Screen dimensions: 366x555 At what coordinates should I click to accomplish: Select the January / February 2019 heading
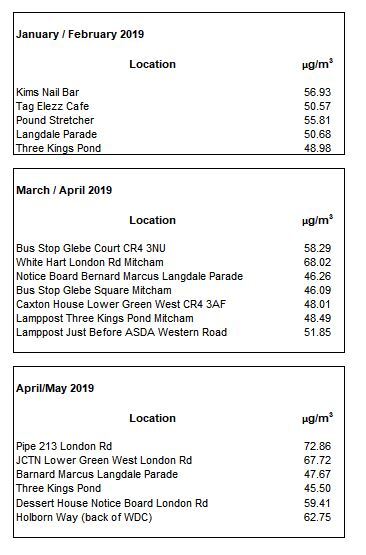point(80,34)
